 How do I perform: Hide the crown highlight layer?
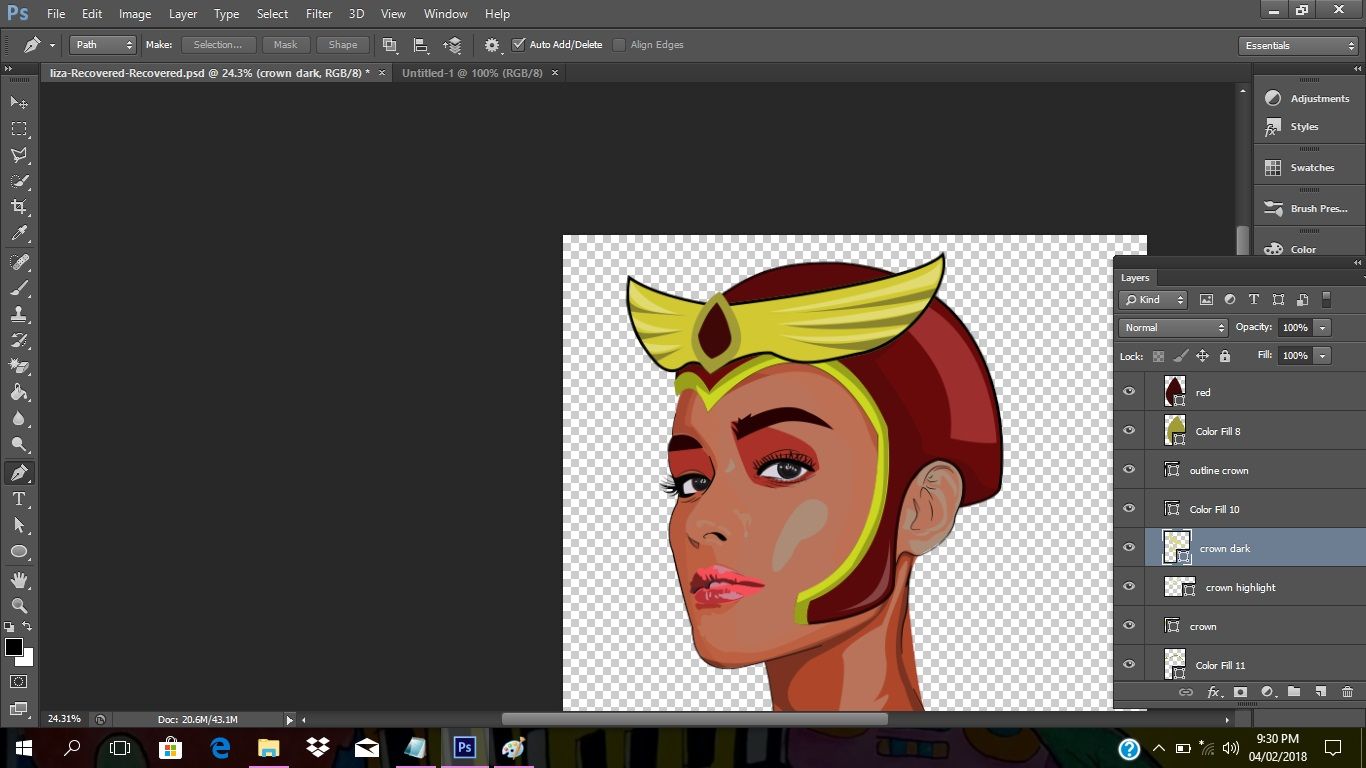click(x=1129, y=587)
